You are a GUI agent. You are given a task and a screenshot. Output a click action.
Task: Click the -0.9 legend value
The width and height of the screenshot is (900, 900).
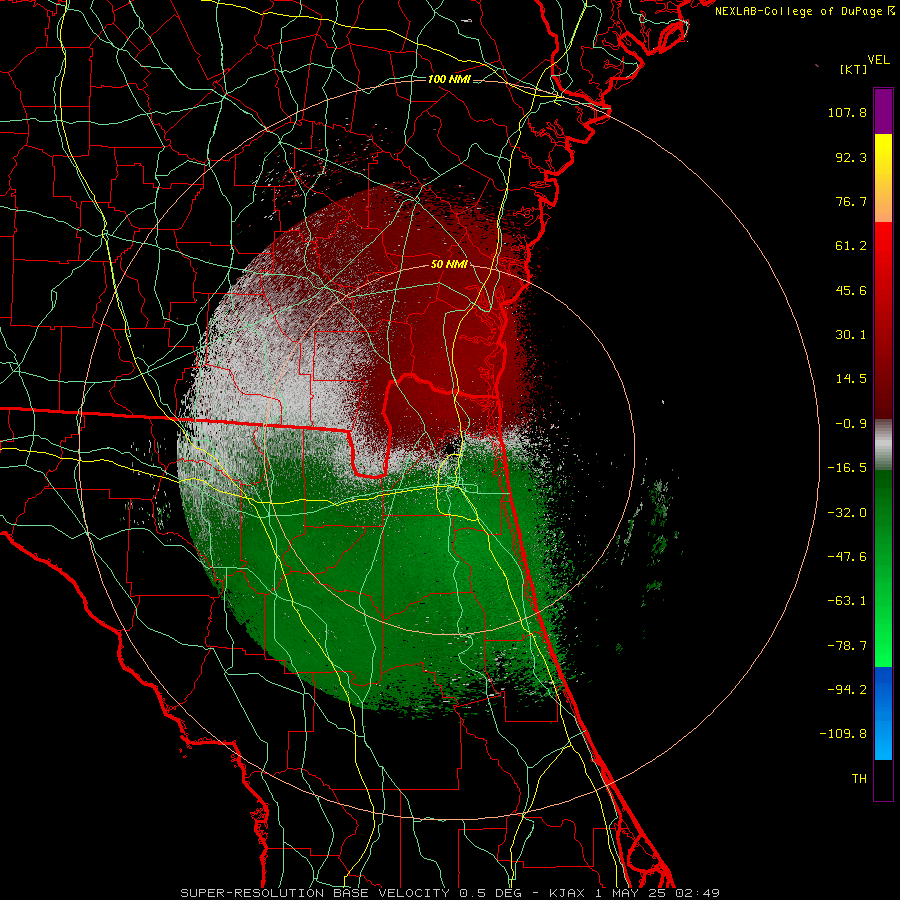851,424
